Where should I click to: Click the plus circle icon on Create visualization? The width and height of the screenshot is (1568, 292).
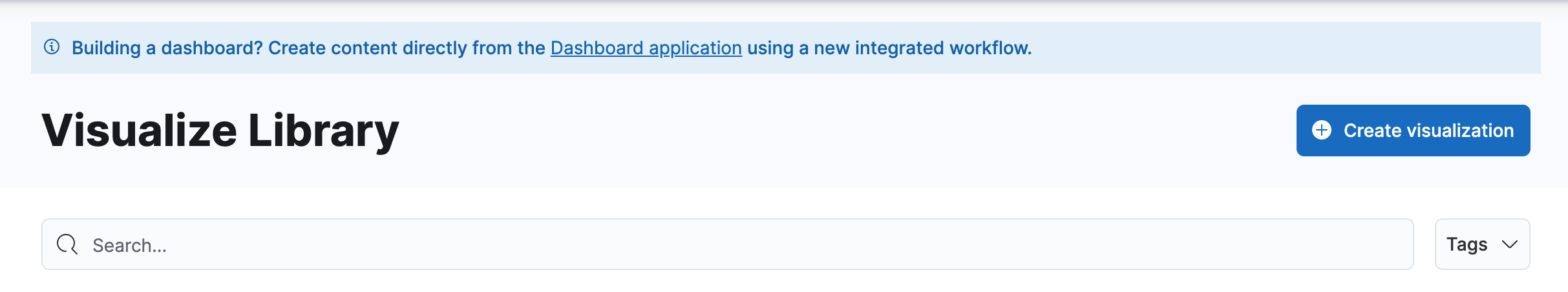(1321, 130)
